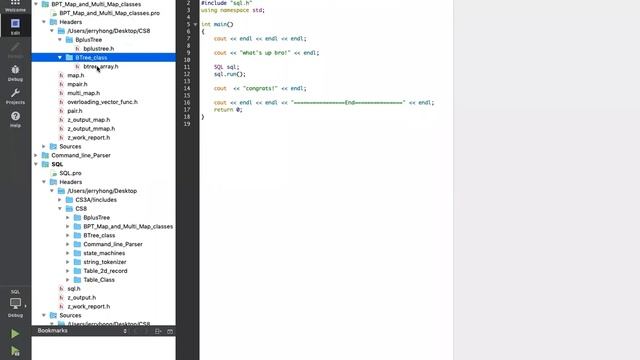Close the Bookmarks side pane

tap(170, 331)
